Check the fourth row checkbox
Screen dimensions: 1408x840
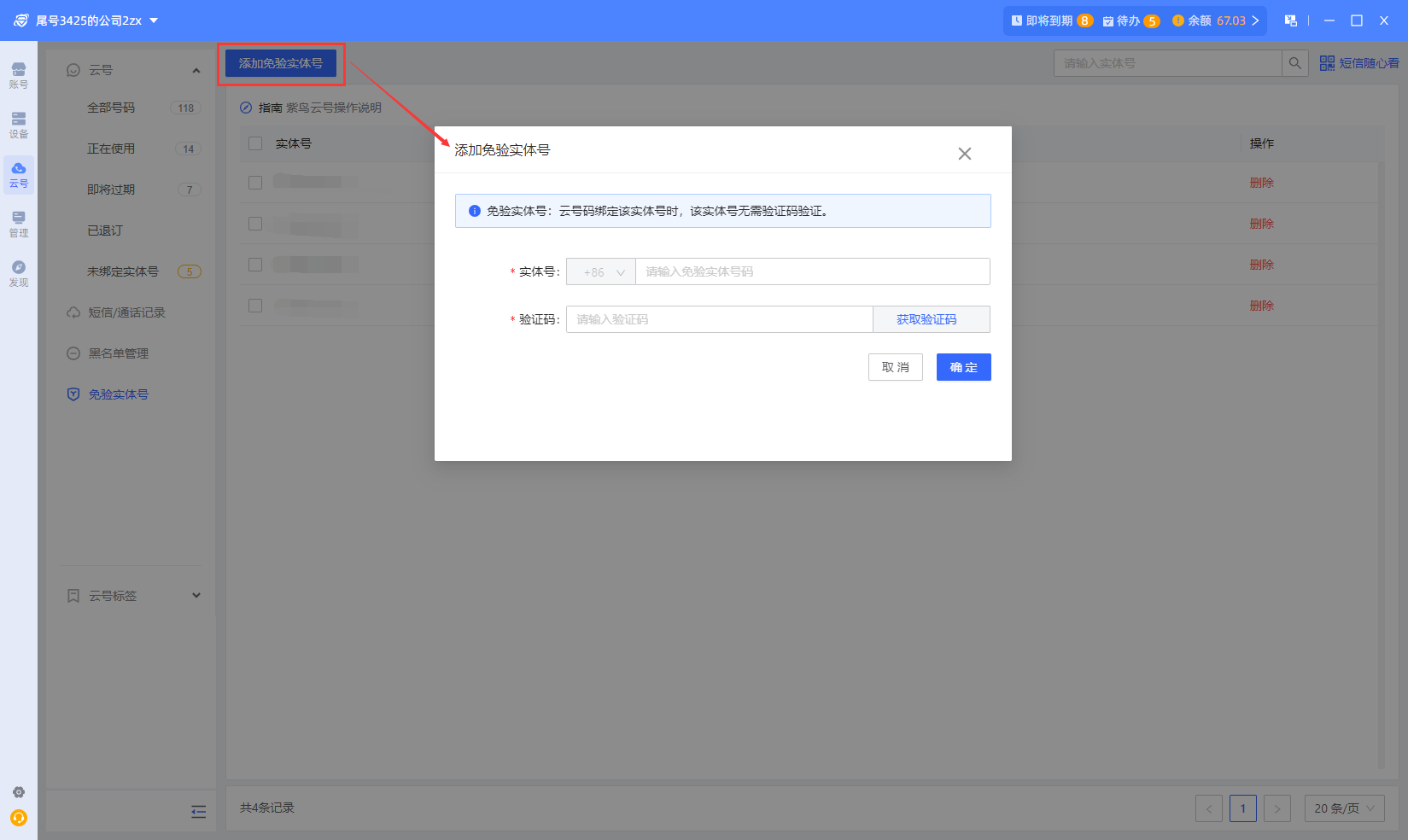[255, 306]
